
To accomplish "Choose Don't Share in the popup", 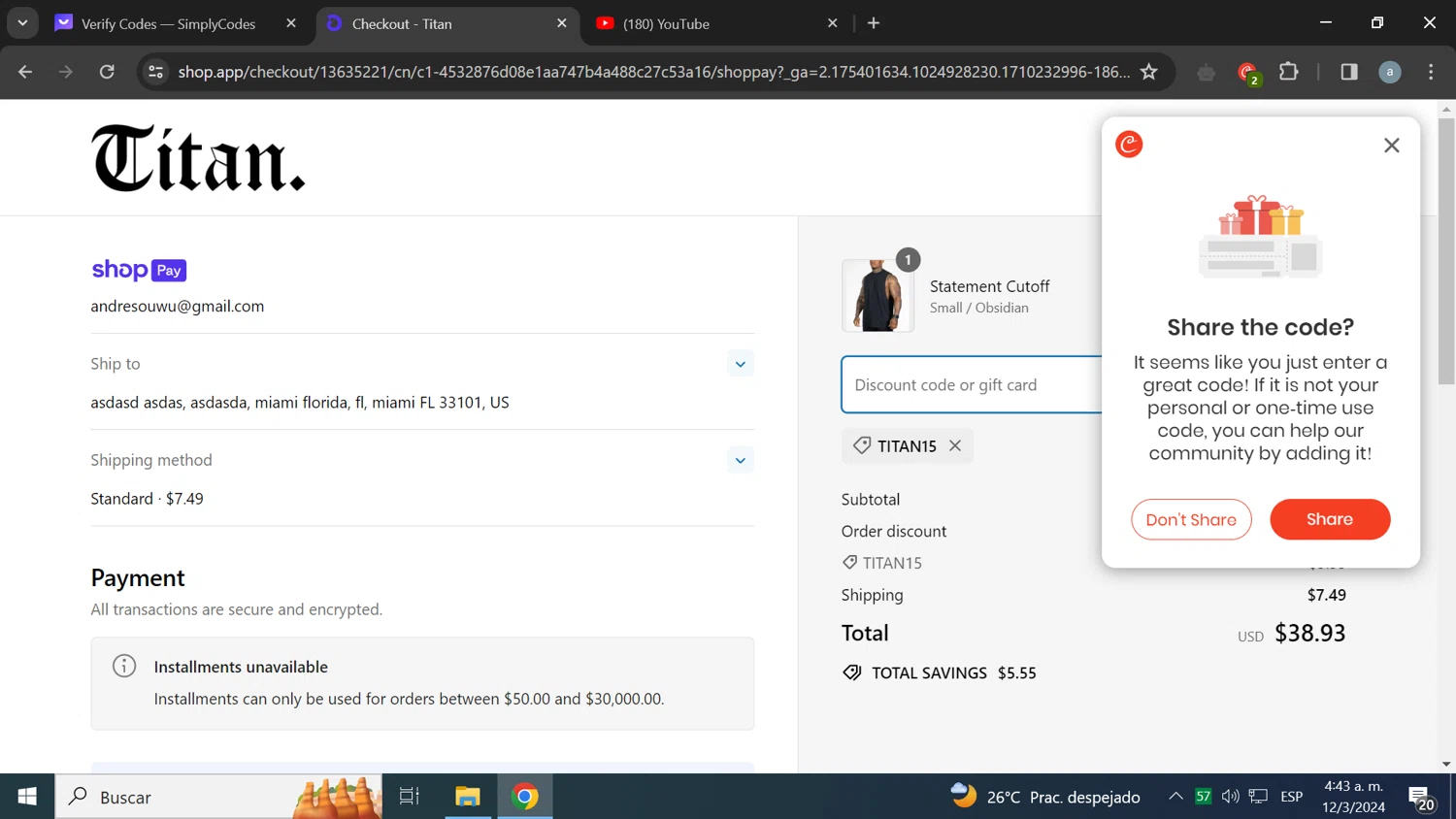I will tap(1191, 519).
